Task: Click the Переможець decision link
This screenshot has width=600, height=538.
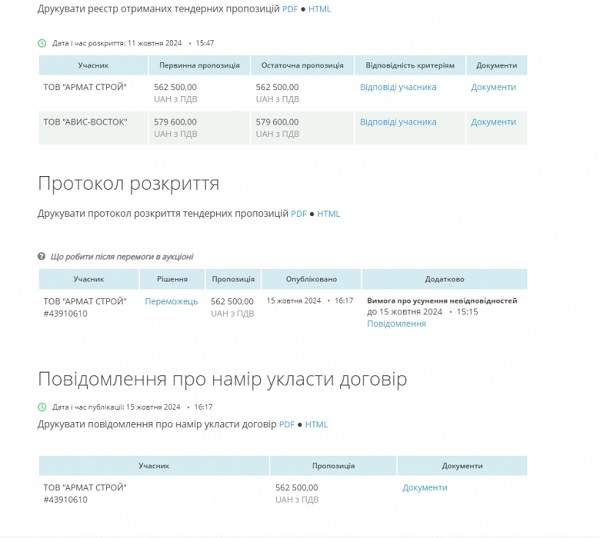Action: tap(171, 302)
